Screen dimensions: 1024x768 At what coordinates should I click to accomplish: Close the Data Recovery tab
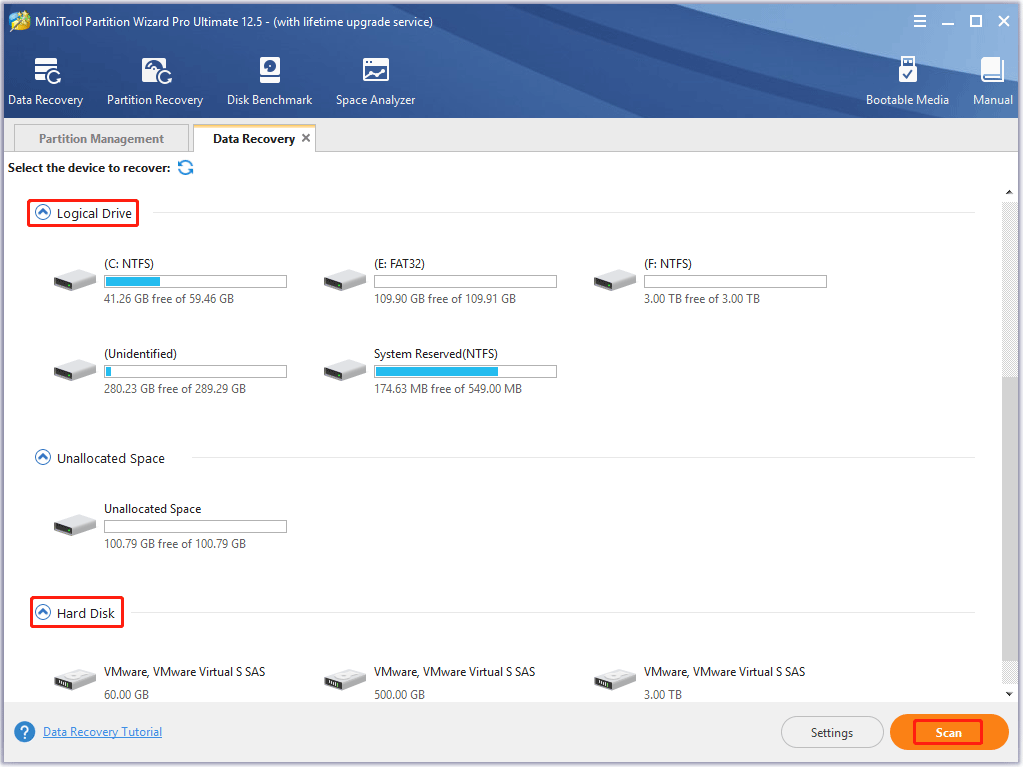pos(306,138)
